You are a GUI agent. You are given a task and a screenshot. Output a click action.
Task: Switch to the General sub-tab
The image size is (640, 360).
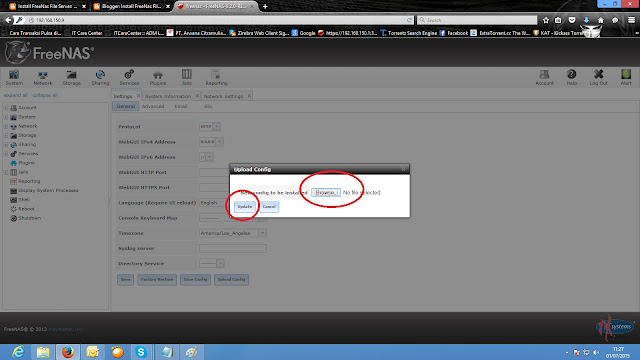click(126, 106)
